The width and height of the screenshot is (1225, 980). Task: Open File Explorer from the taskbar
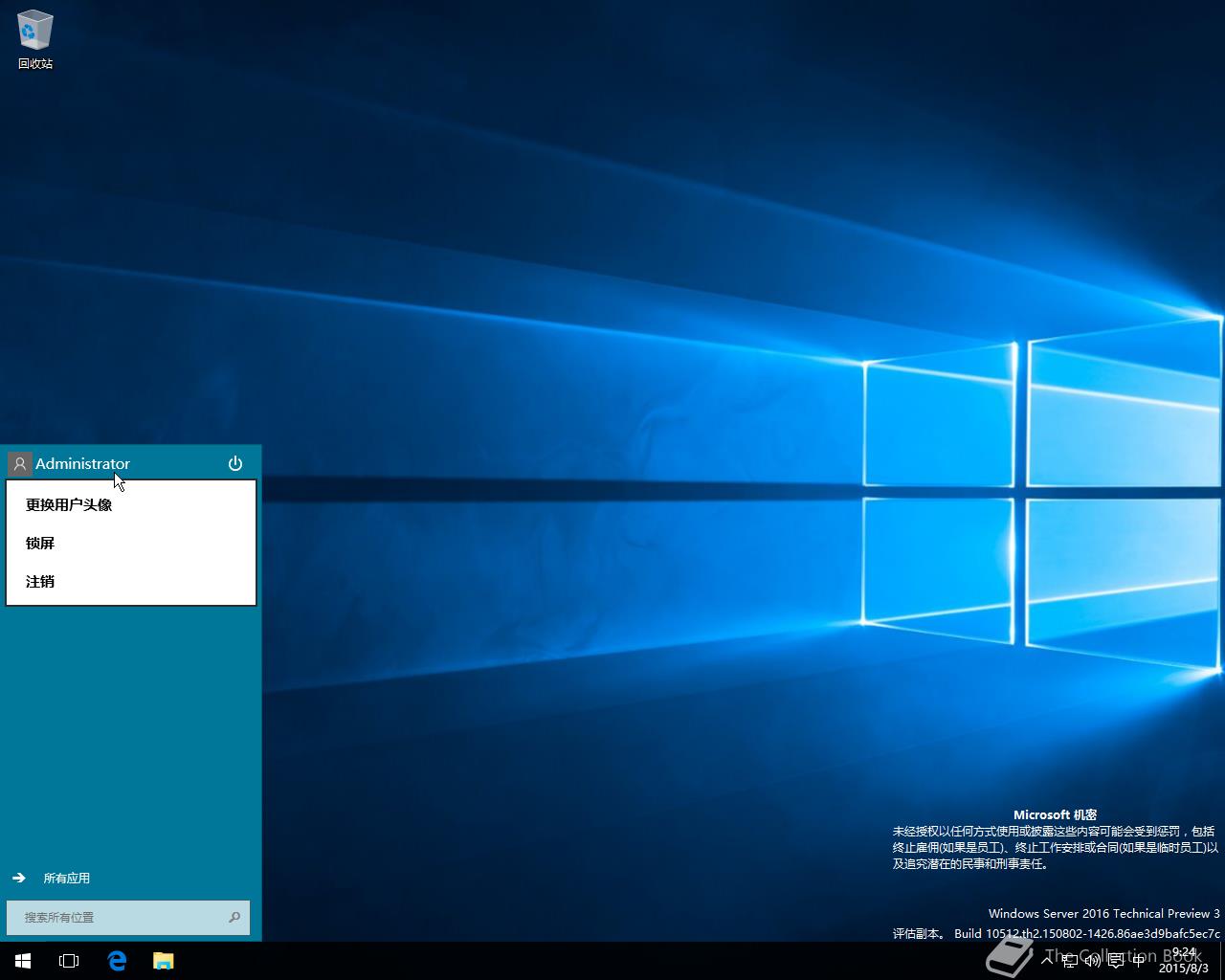pos(164,961)
